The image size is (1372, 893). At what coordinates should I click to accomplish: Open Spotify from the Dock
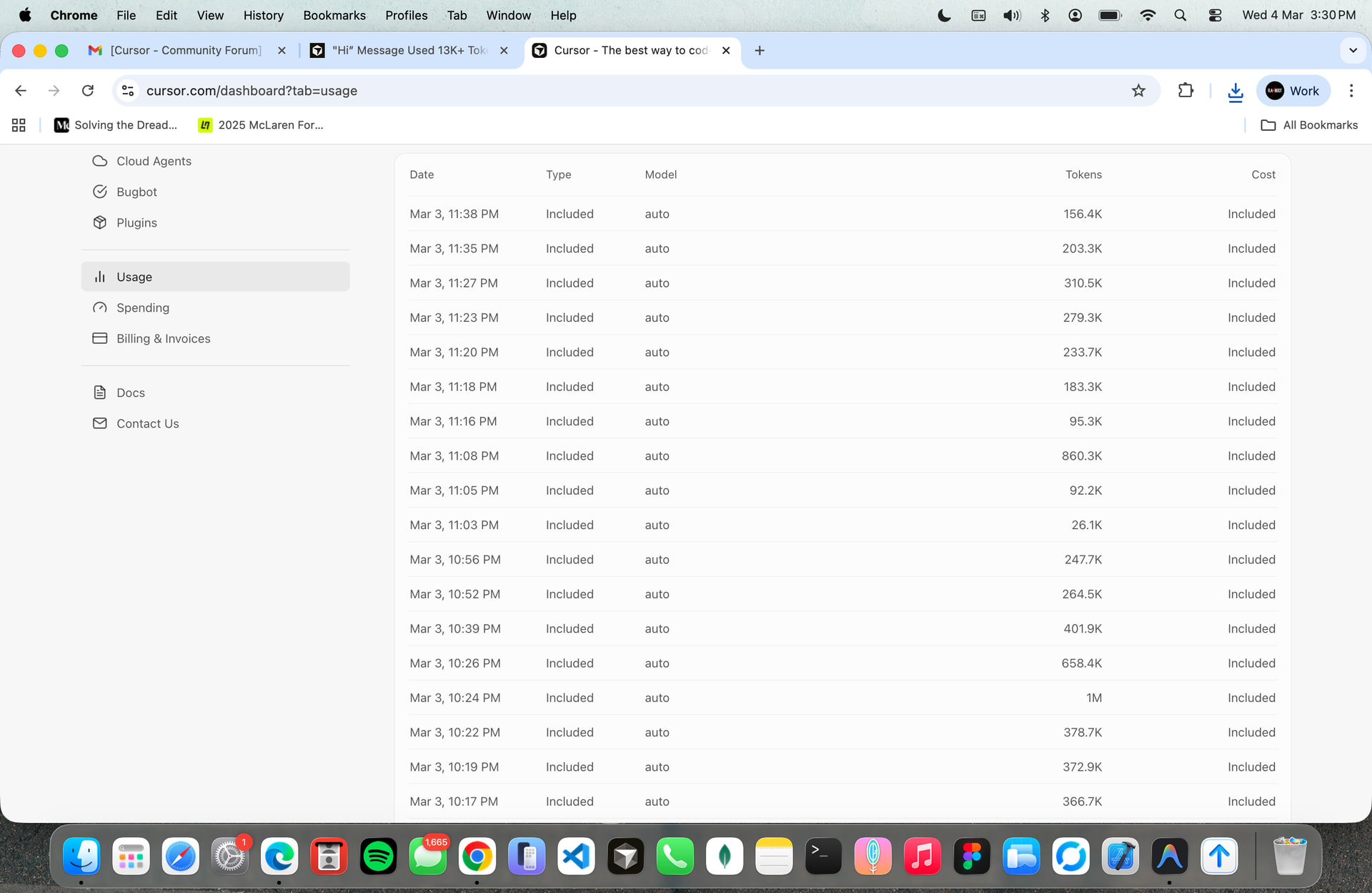[378, 856]
